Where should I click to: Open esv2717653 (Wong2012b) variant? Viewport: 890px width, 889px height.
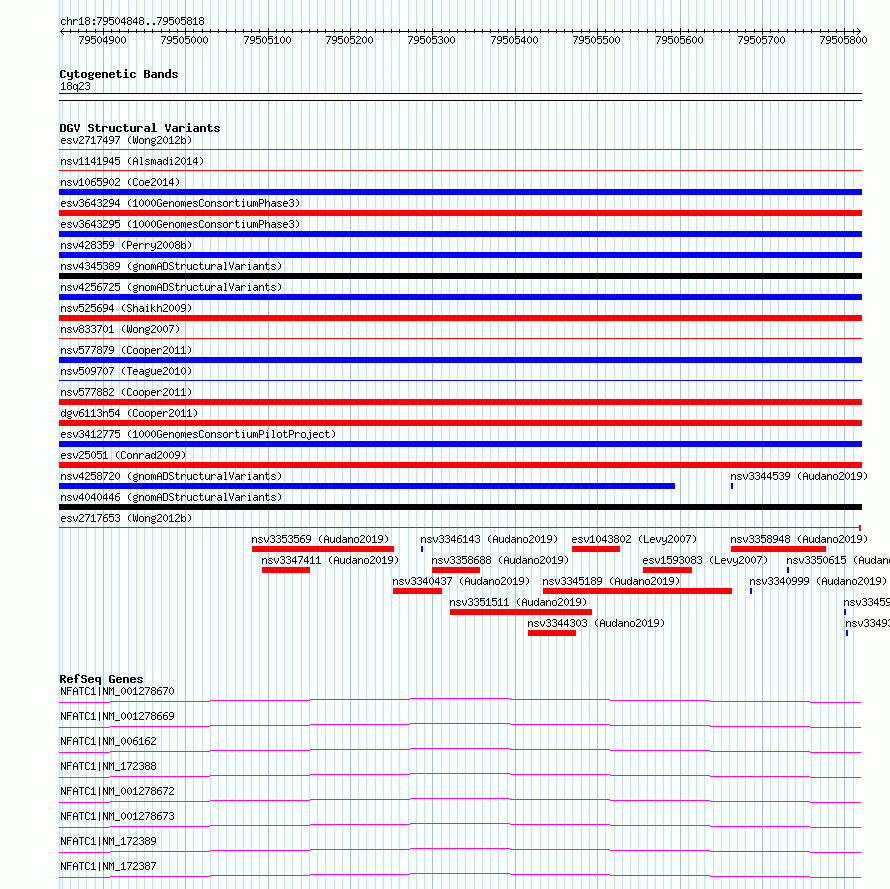126,518
